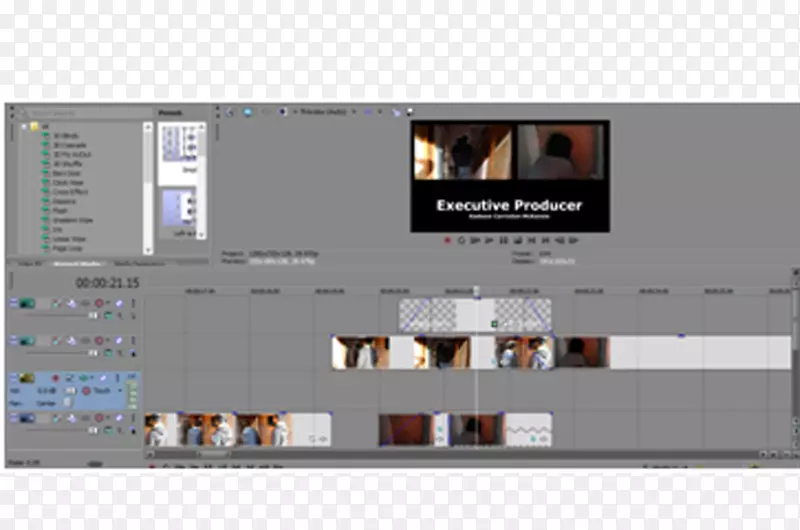Select the Gradient Wipe transition
800x530 pixels.
pos(73,220)
